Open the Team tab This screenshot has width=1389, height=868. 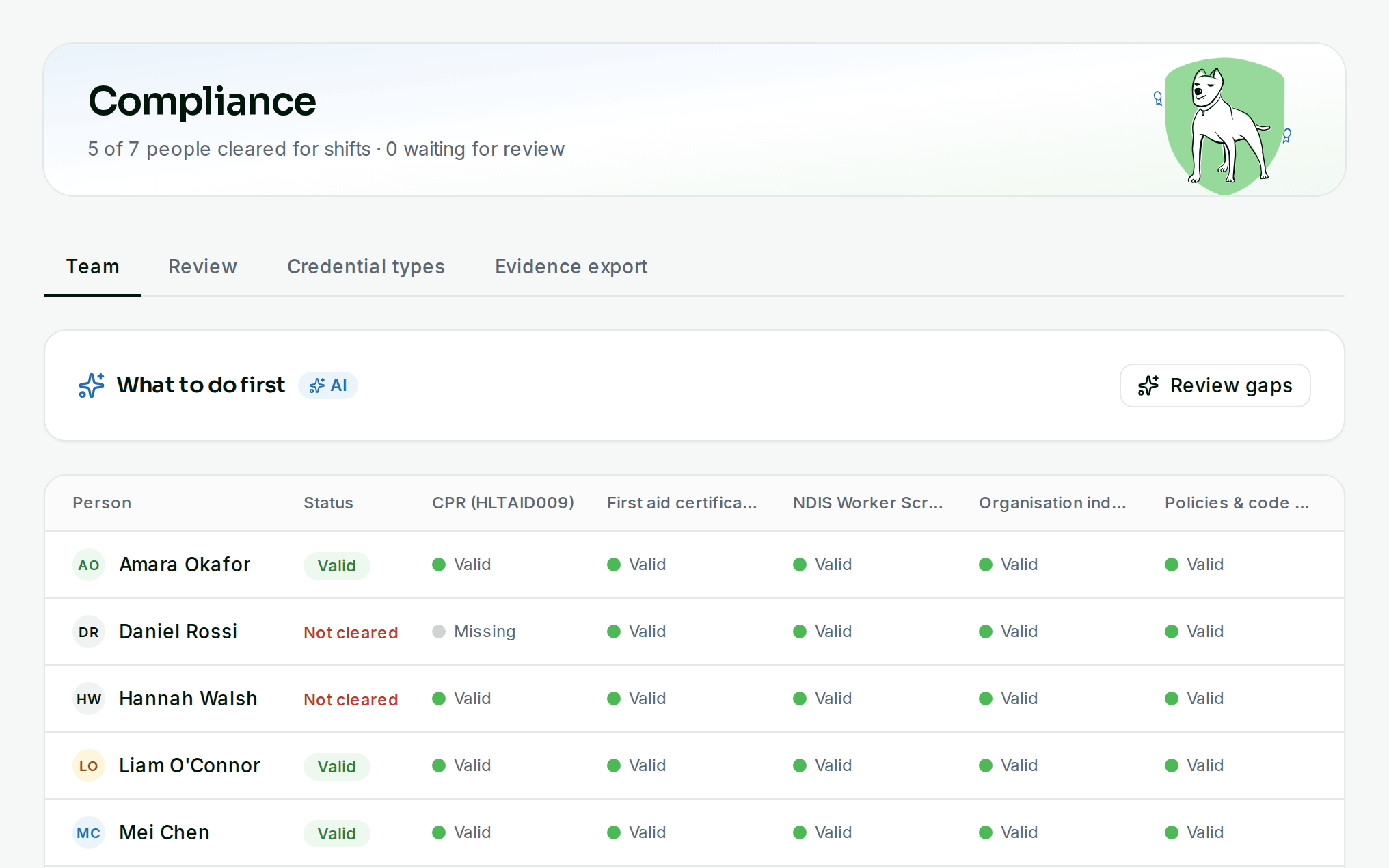tap(92, 267)
